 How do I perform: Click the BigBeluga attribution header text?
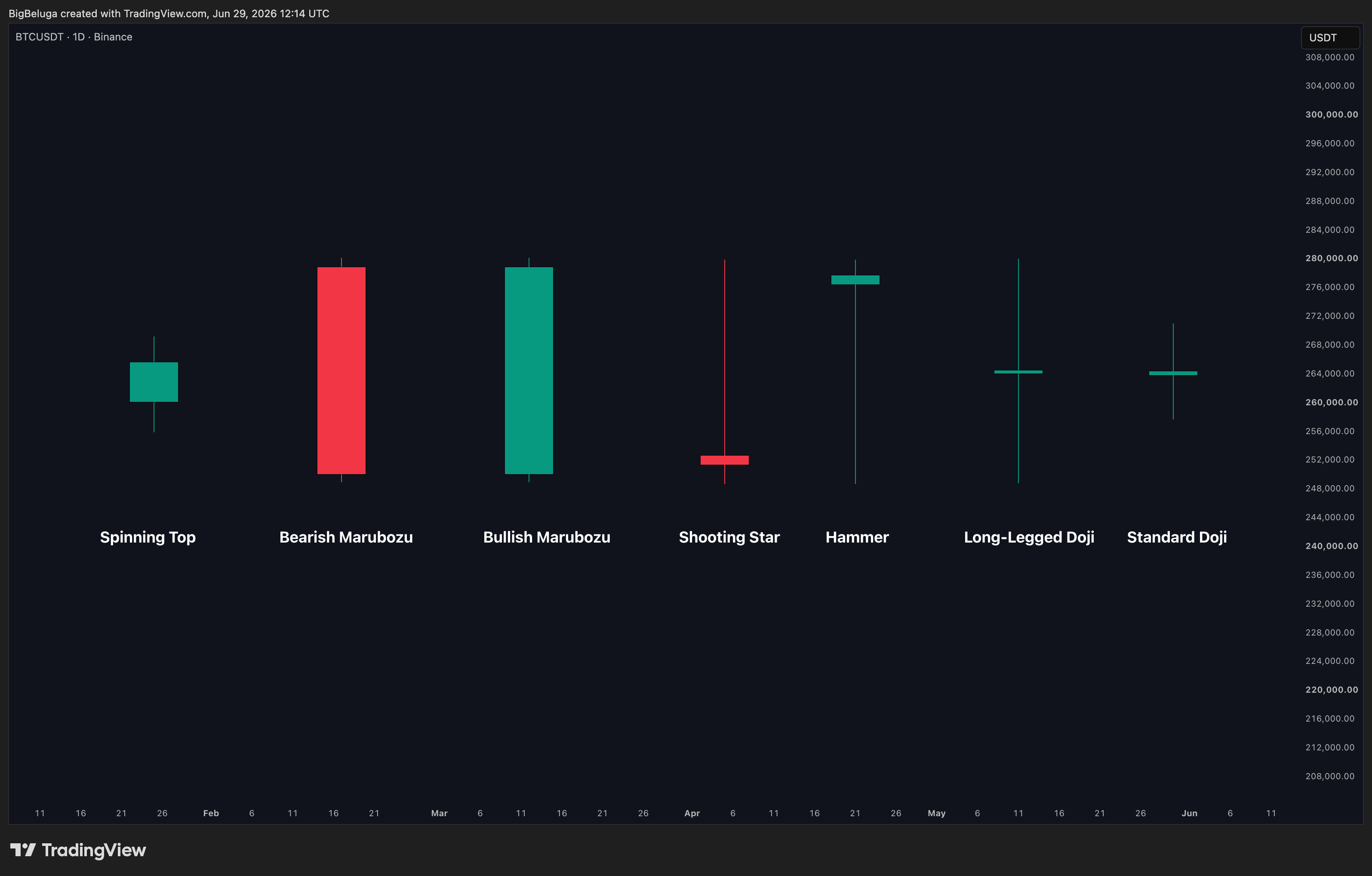169,13
